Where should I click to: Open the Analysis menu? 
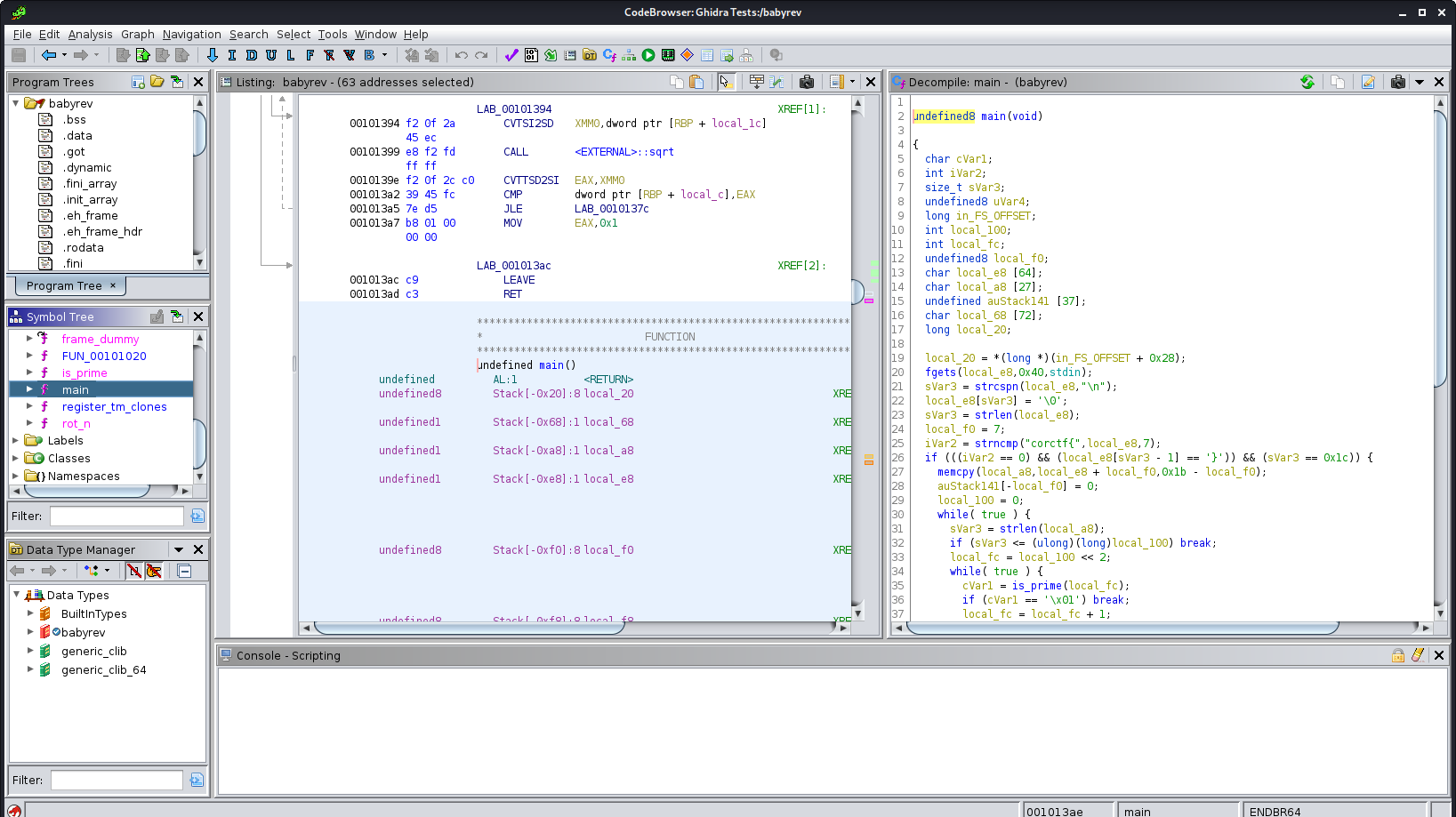[x=90, y=34]
